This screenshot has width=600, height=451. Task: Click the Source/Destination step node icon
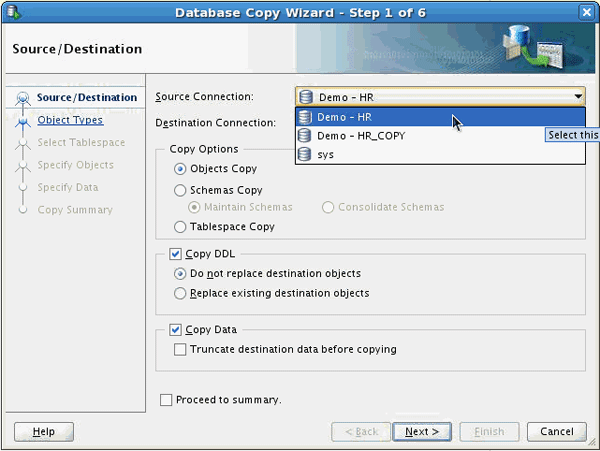[23, 98]
